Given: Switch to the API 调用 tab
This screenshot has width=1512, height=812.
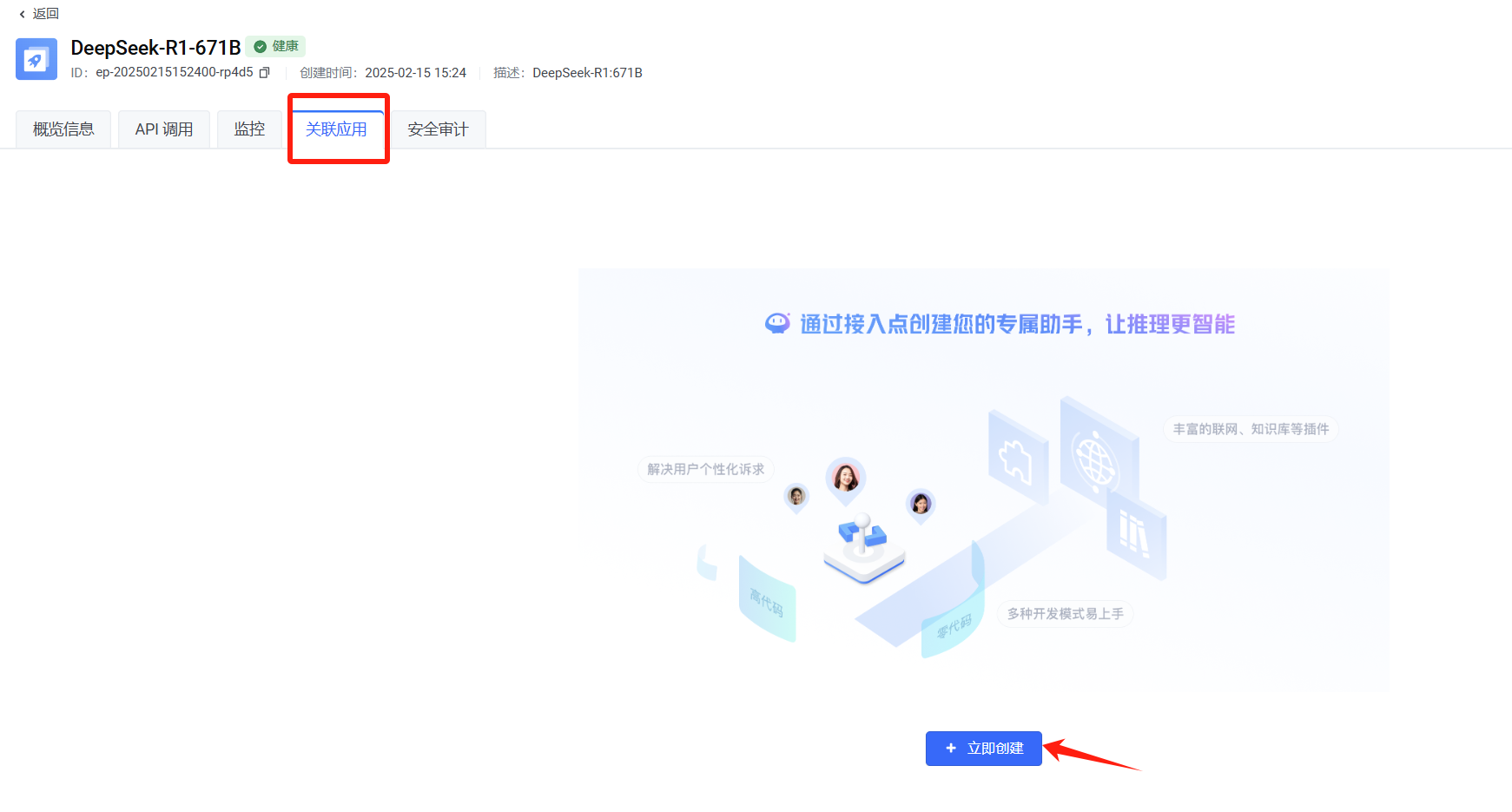Looking at the screenshot, I should coord(164,129).
